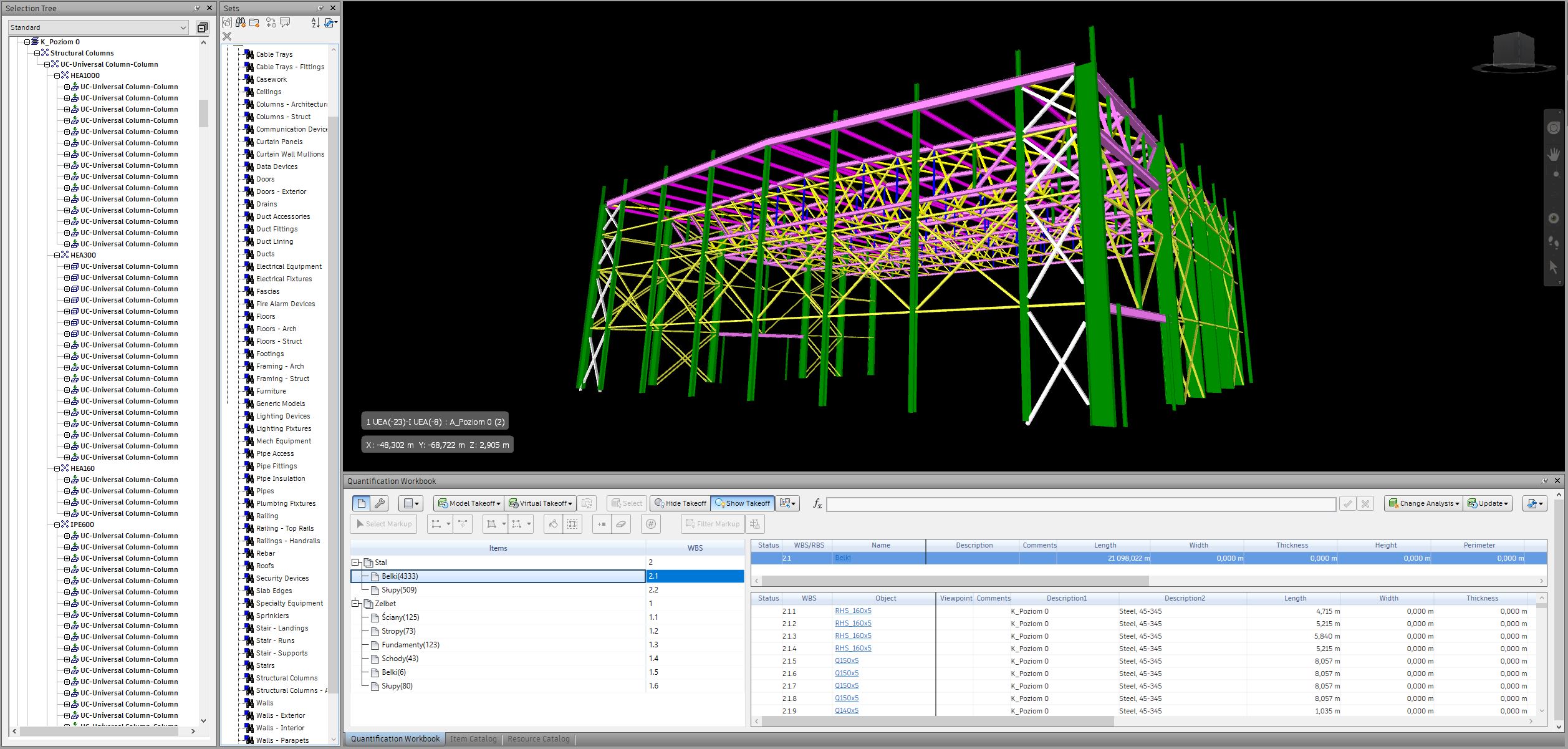Click the Save Search Set binoculars icon
The height and width of the screenshot is (749, 1568).
click(241, 23)
